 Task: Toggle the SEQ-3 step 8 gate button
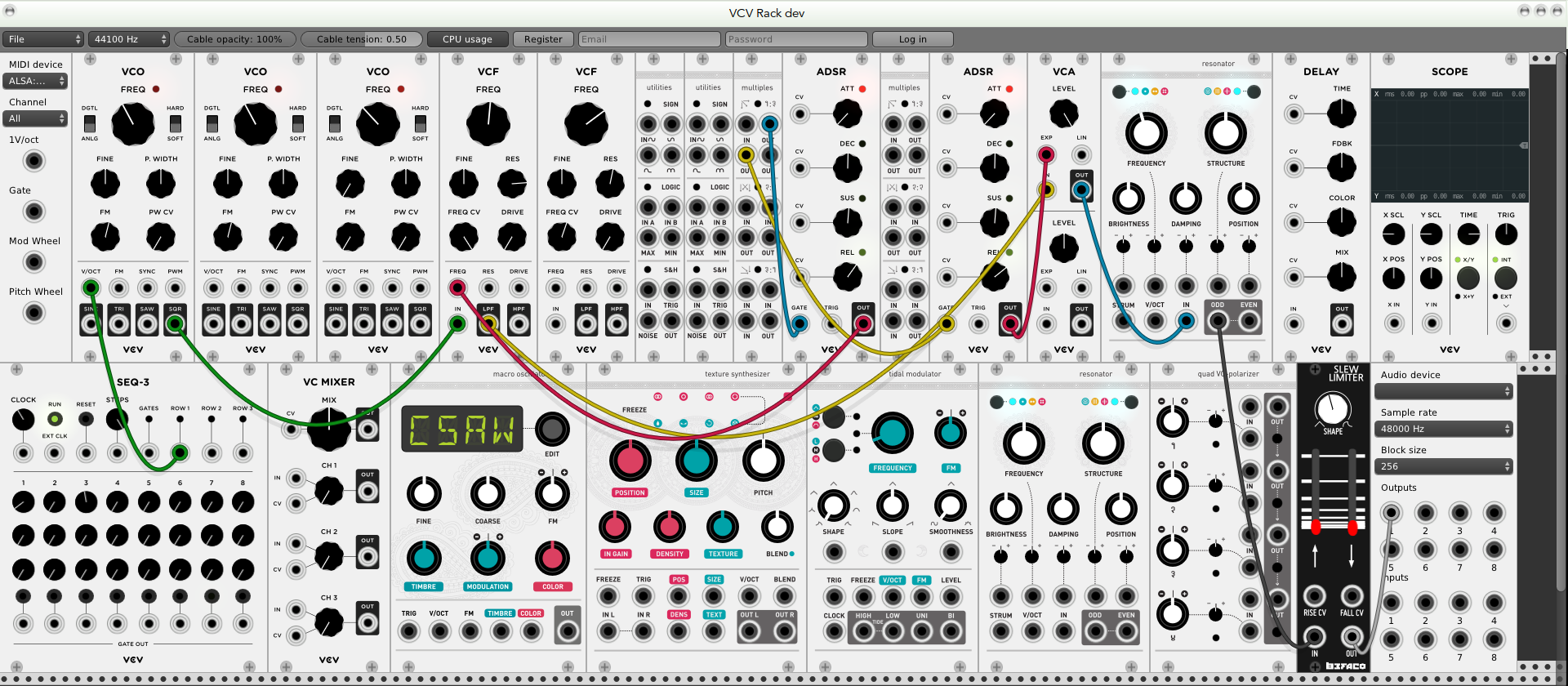243,596
